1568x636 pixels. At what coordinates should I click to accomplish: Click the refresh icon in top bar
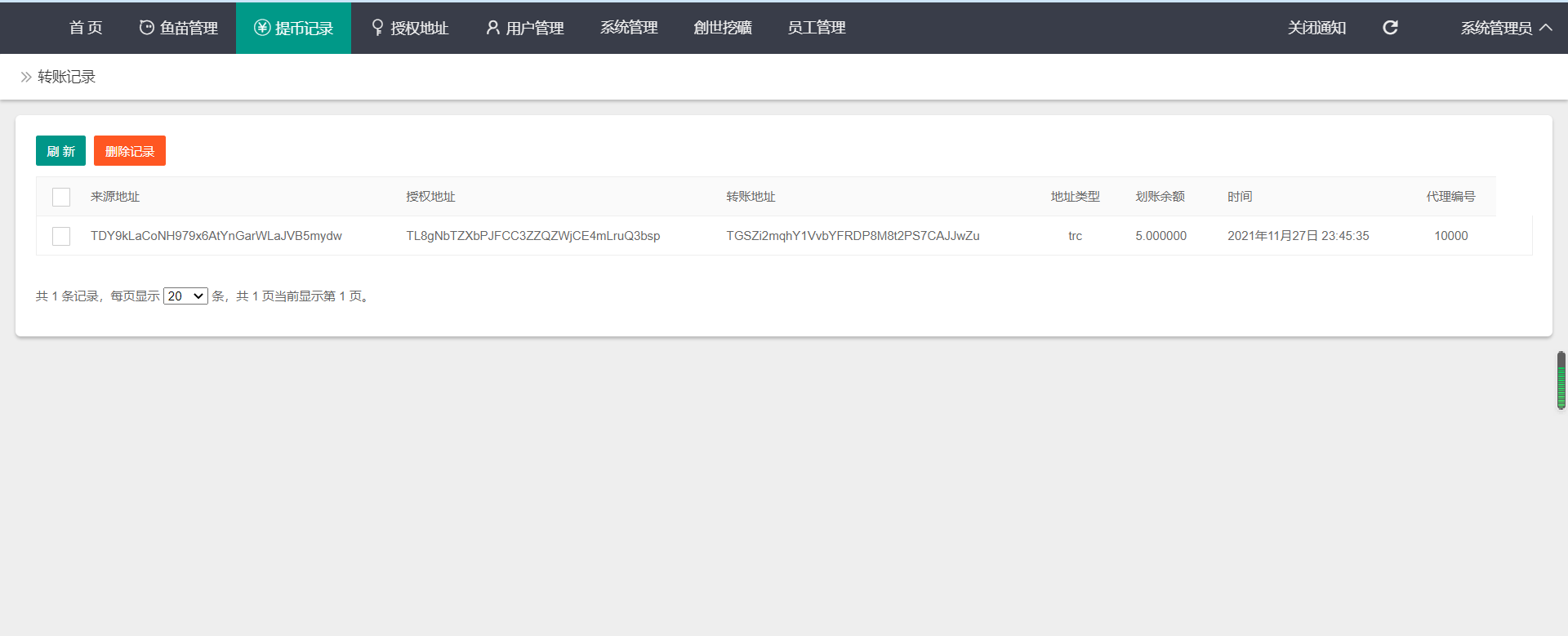1390,28
